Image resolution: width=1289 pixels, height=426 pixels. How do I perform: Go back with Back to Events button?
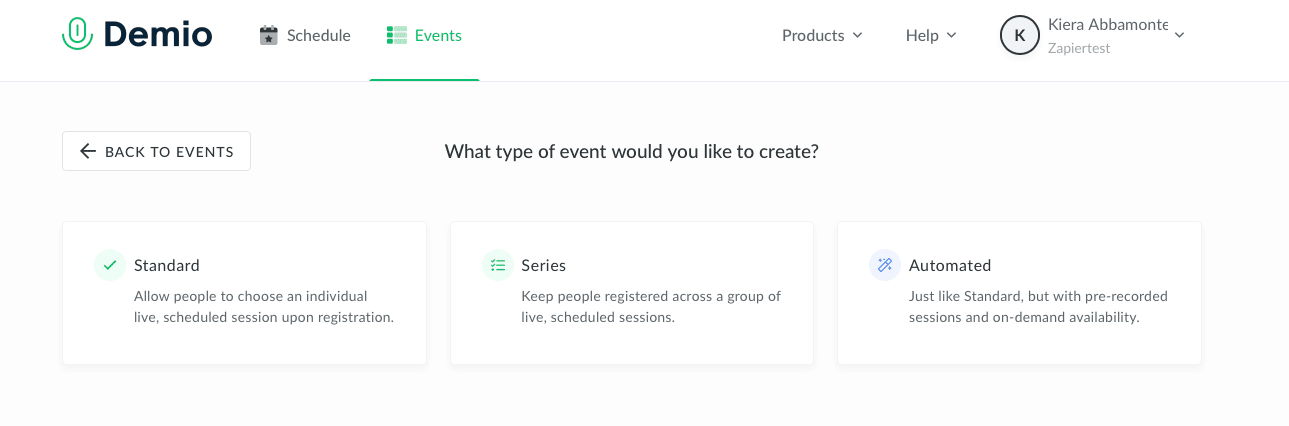(156, 152)
